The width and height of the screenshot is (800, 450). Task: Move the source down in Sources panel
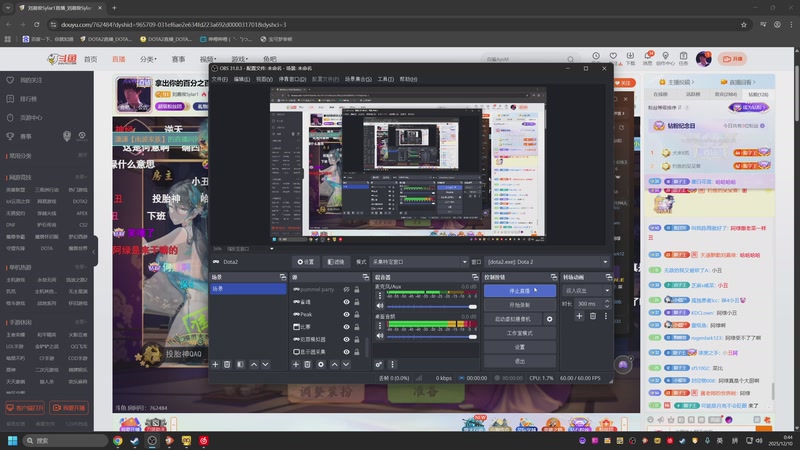(346, 364)
